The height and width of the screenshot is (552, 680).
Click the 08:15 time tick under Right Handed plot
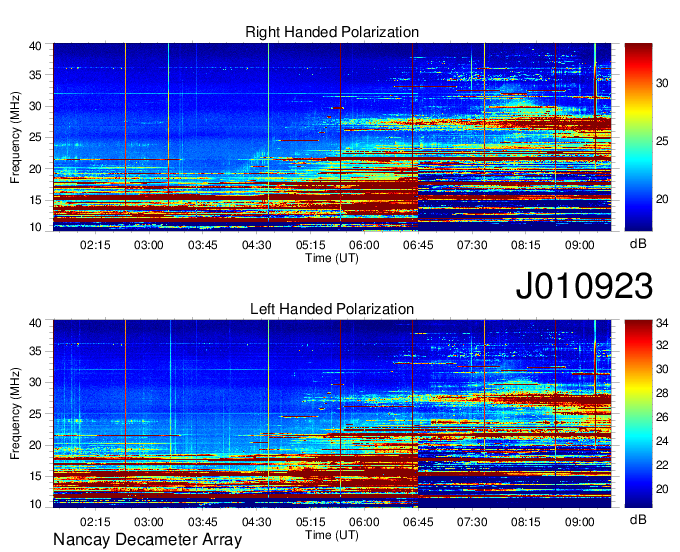526,245
